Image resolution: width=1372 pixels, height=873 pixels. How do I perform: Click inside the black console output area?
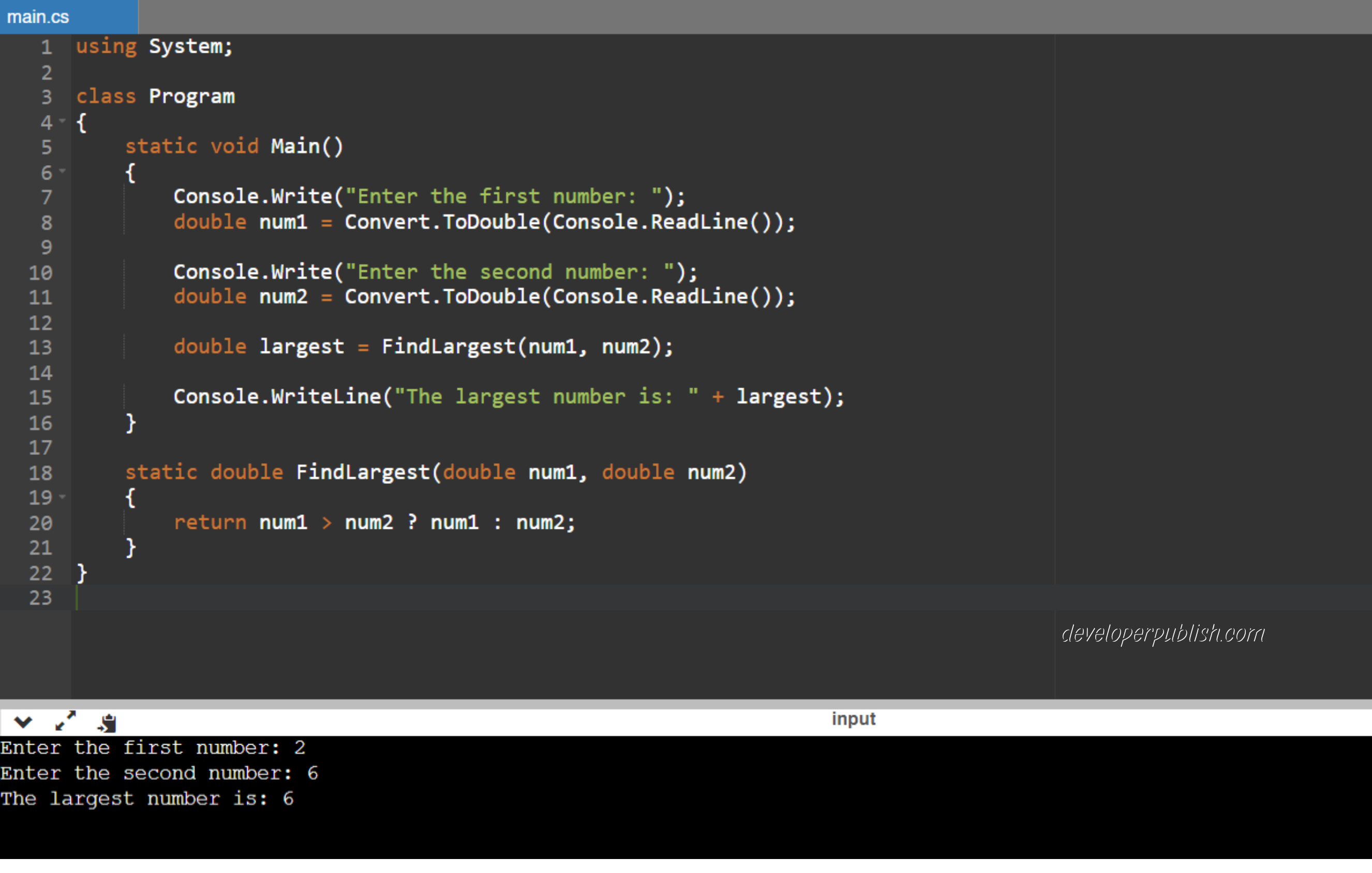tap(684, 826)
